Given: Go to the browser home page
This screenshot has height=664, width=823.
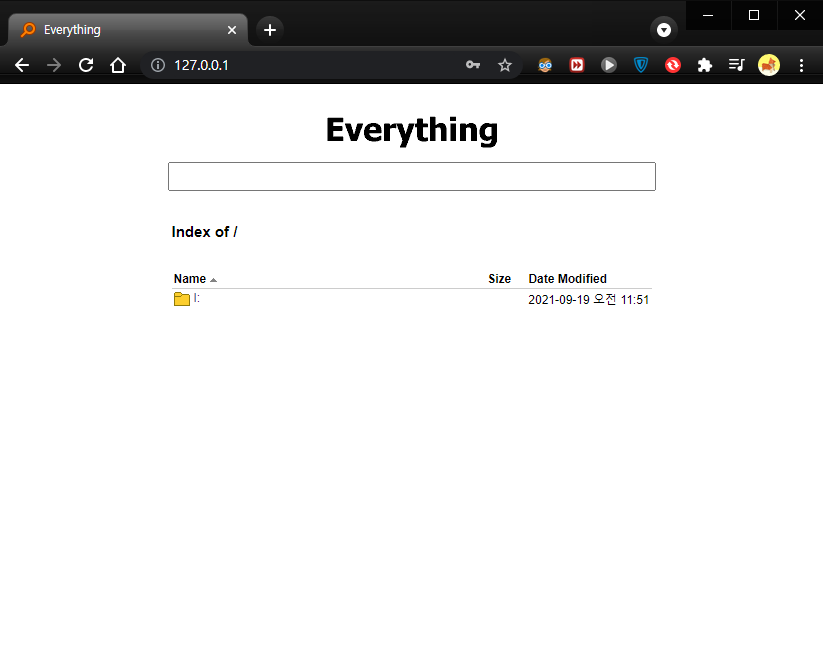Looking at the screenshot, I should tap(118, 65).
